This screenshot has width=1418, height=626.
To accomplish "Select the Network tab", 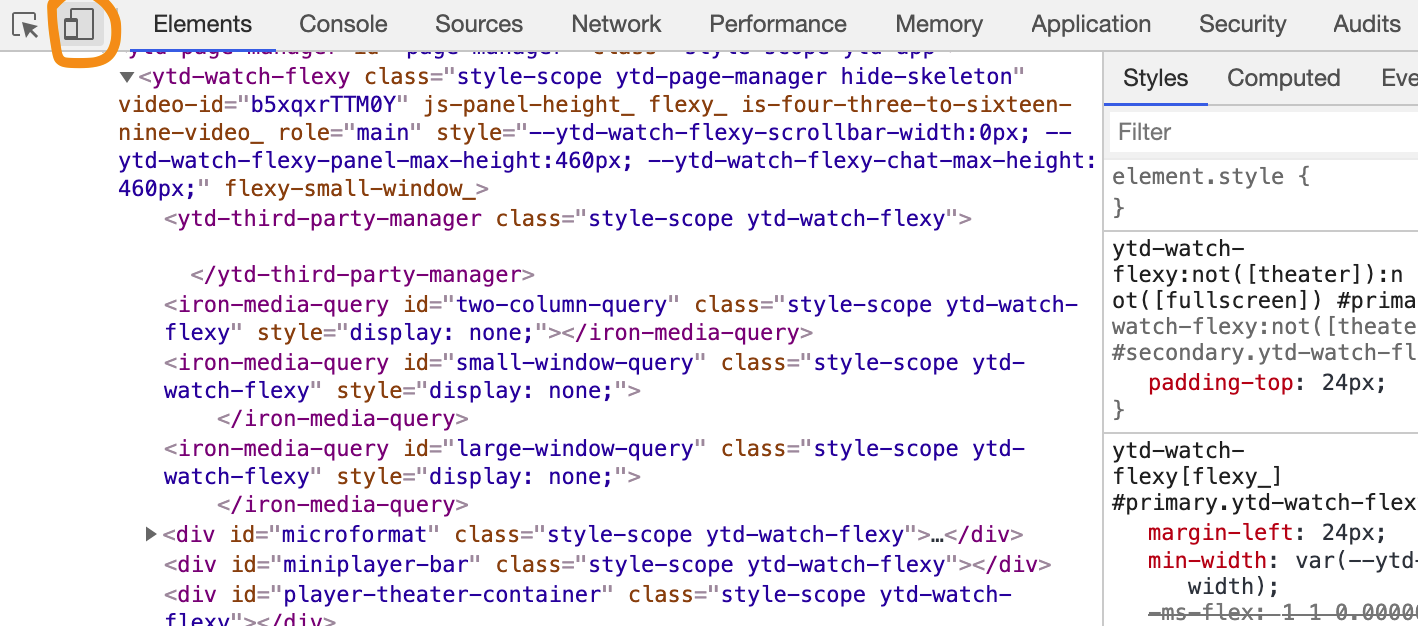I will (616, 24).
